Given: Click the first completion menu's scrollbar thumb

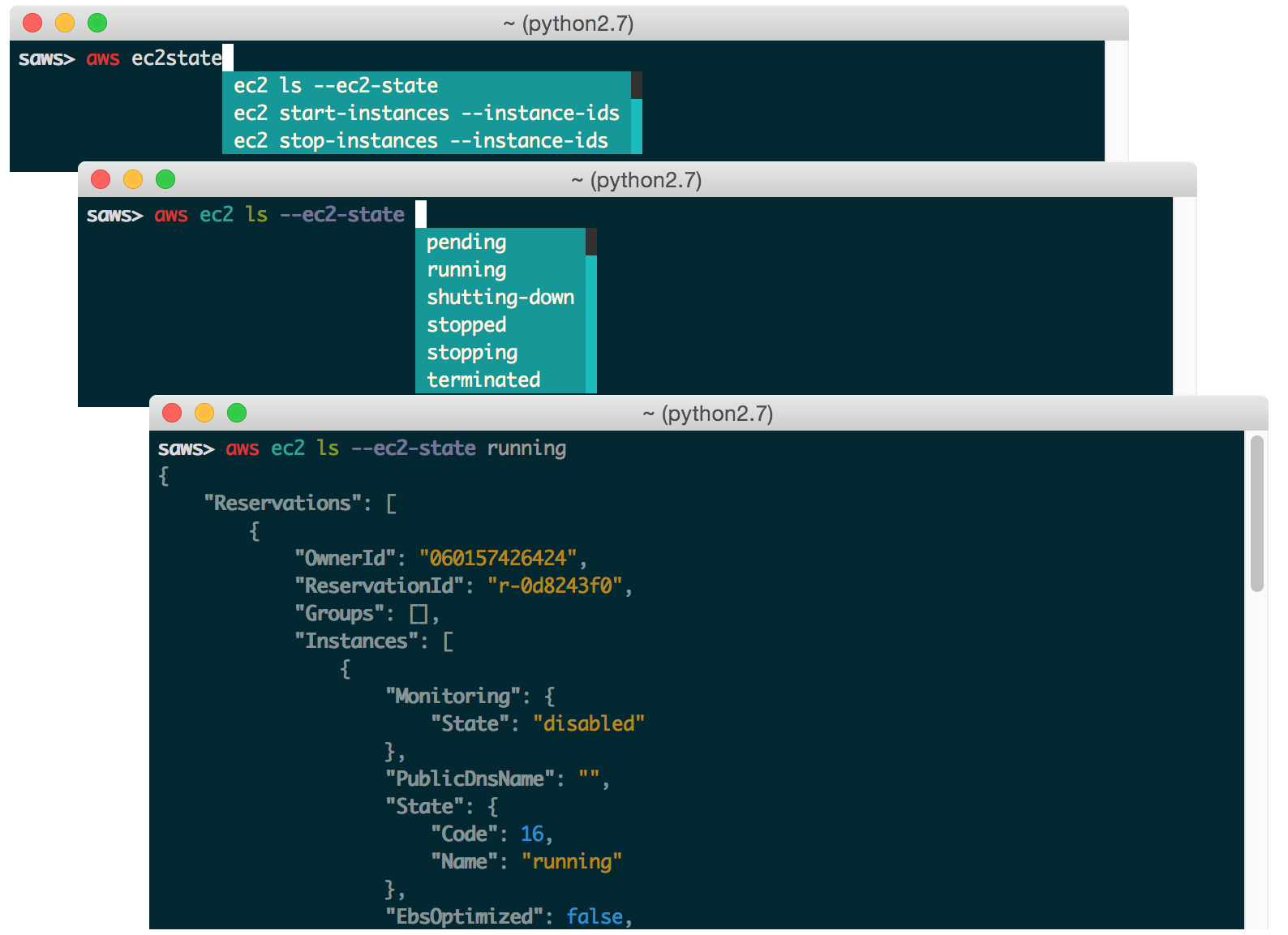Looking at the screenshot, I should (637, 85).
